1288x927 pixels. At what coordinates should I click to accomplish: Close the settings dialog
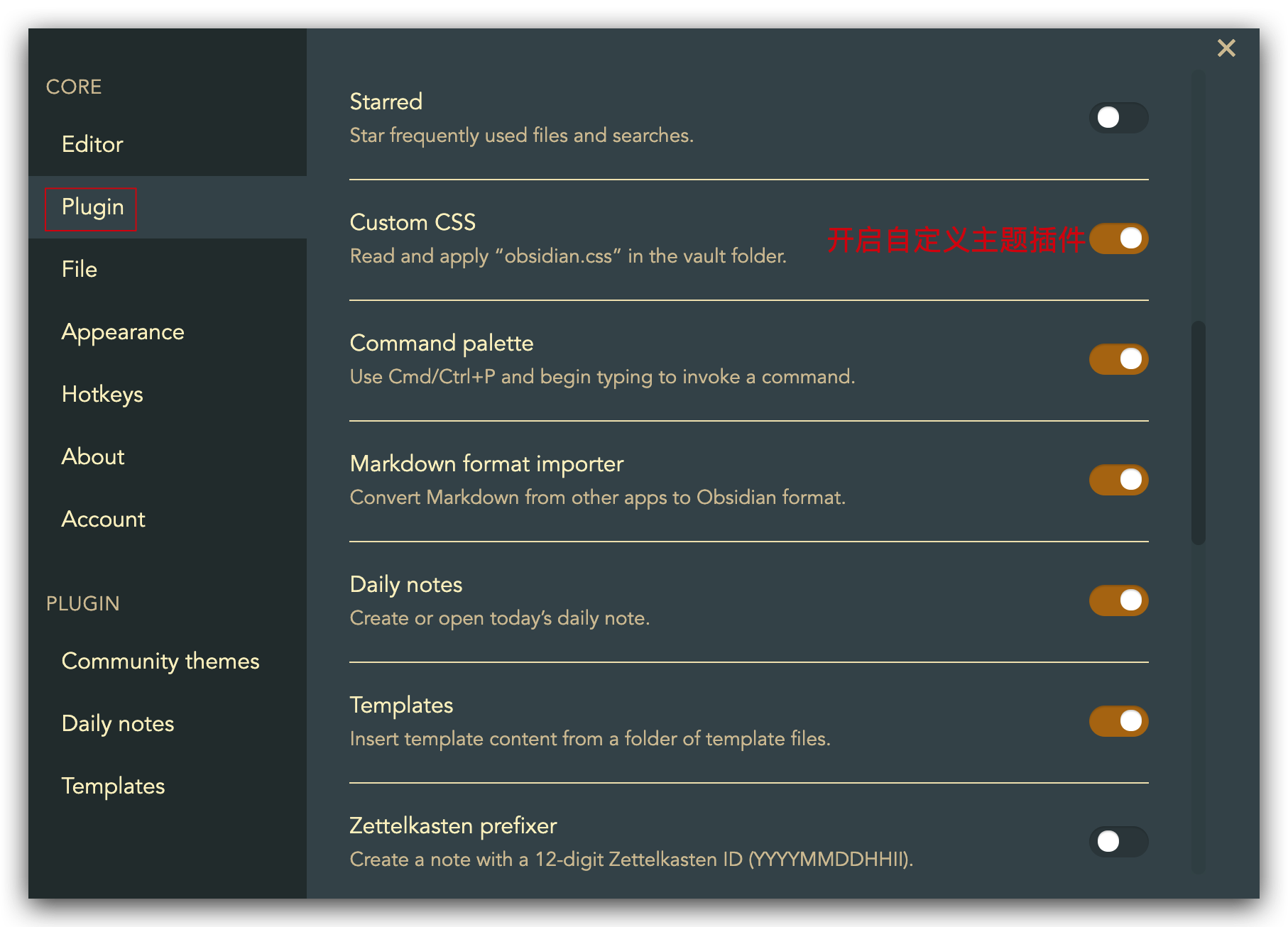[x=1226, y=48]
